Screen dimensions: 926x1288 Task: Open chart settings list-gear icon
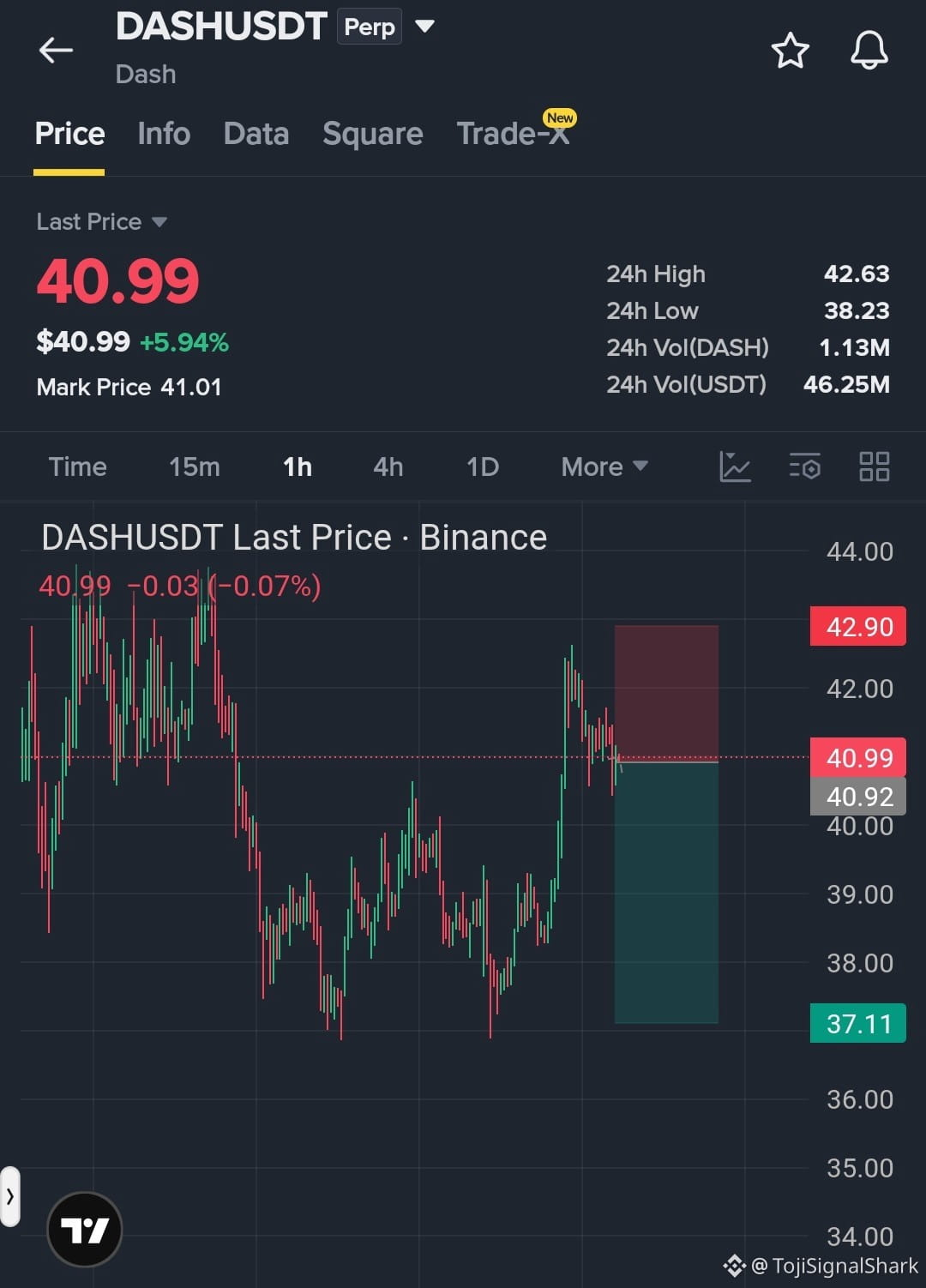[804, 466]
